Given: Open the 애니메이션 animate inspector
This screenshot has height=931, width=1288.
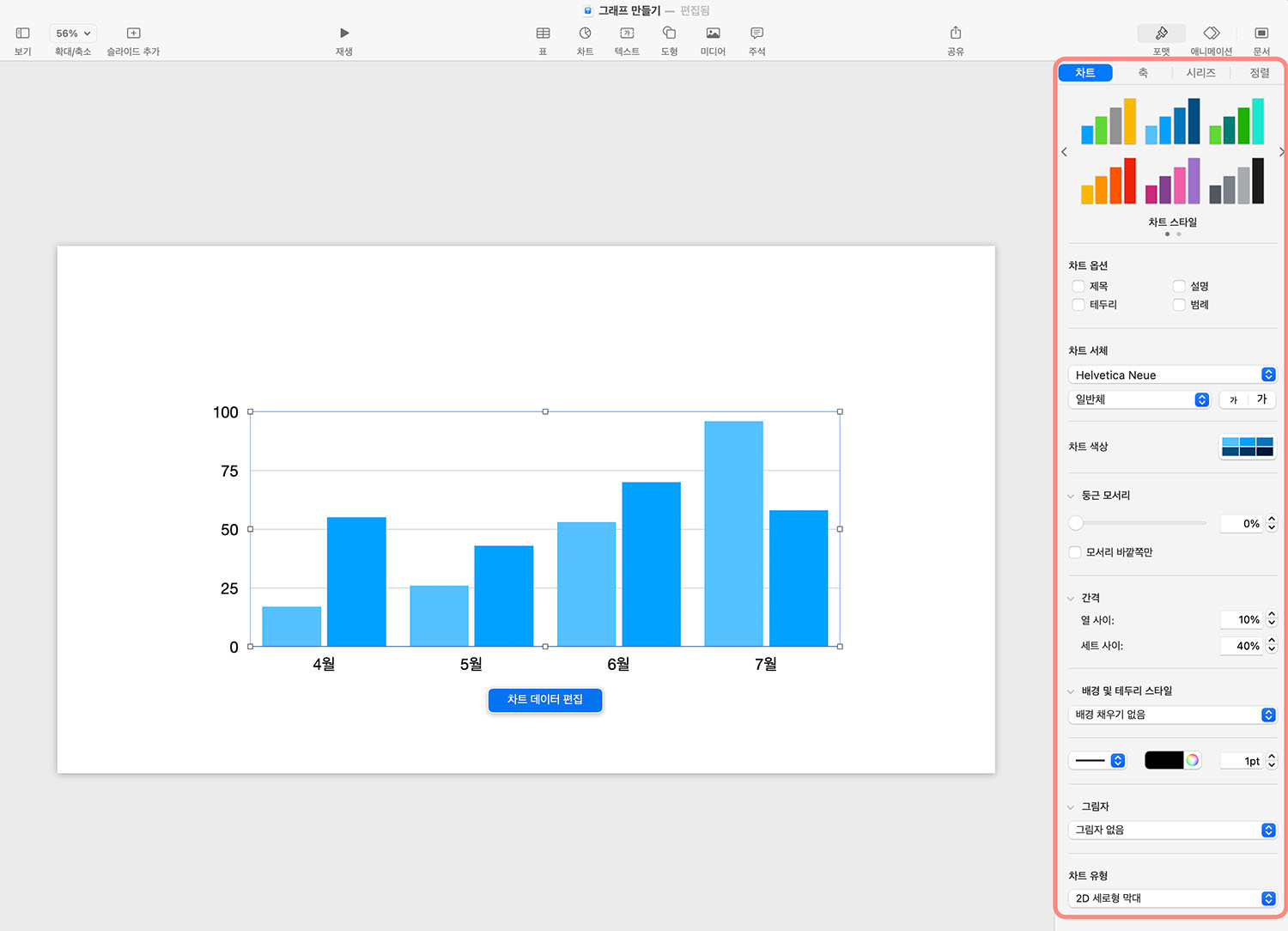Looking at the screenshot, I should click(x=1212, y=33).
